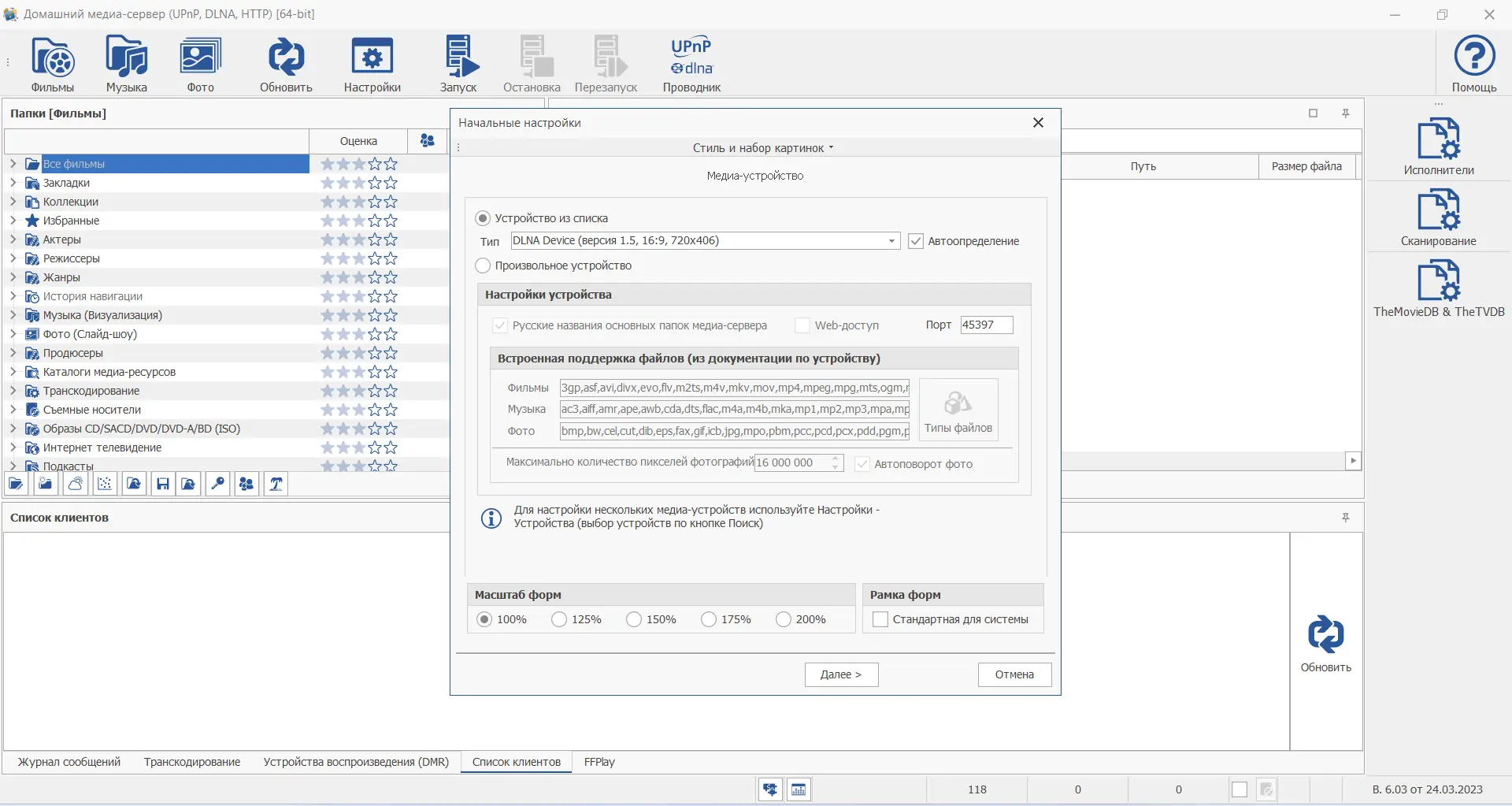Viewport: 1512px width, 806px height.
Task: Select the 100% form scale option
Action: (484, 619)
